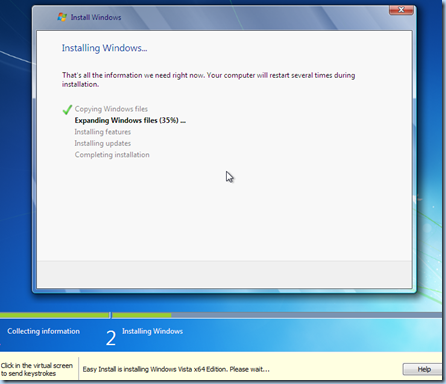Click the 'Installing features' step text
The image size is (446, 384).
pyautogui.click(x=103, y=132)
